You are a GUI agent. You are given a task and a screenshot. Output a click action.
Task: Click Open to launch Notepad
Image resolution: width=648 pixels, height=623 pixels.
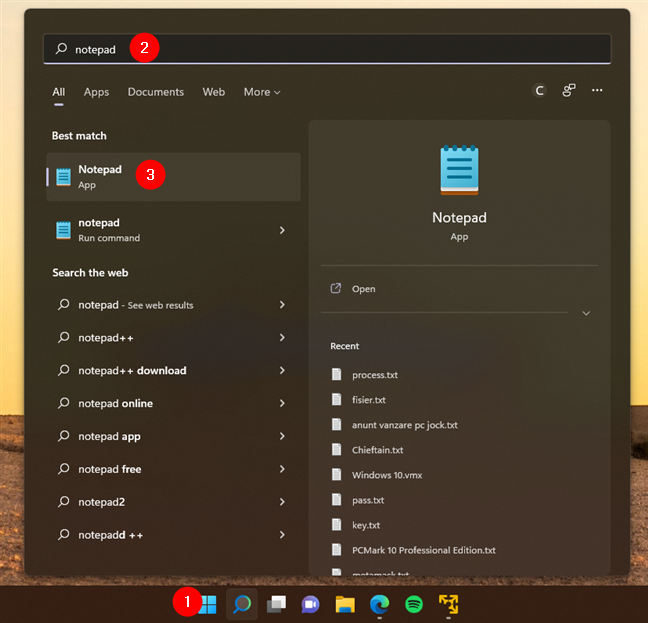(x=364, y=289)
